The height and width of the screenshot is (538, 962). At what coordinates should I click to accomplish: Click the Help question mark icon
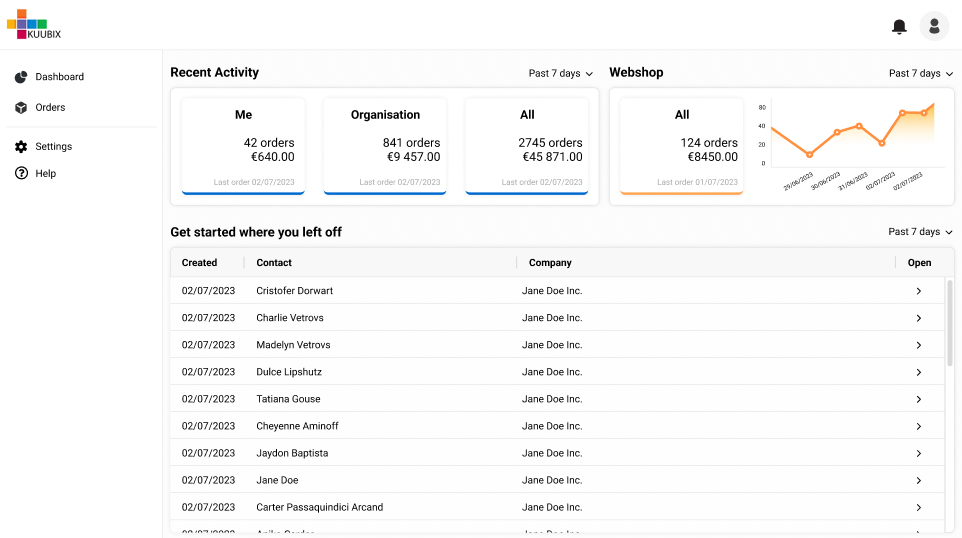click(21, 173)
